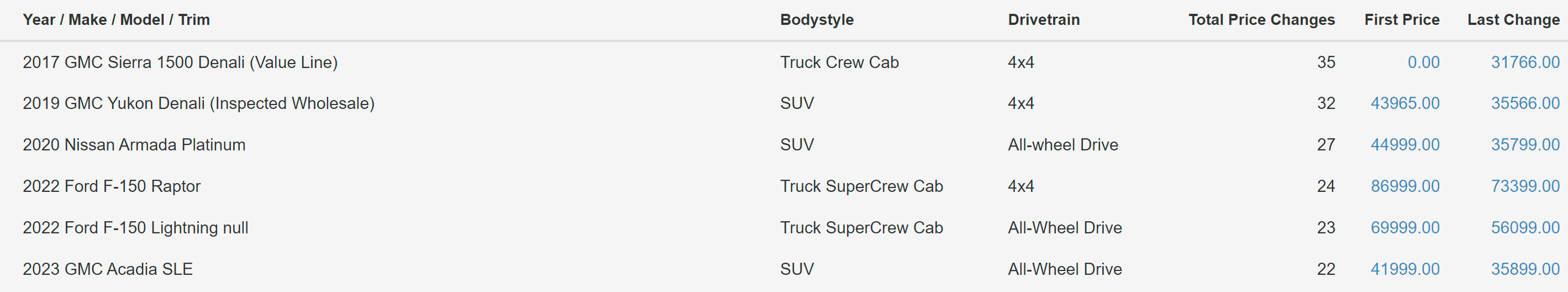Sort by the Bodystyle column header
Image resolution: width=1568 pixels, height=292 pixels.
817,19
